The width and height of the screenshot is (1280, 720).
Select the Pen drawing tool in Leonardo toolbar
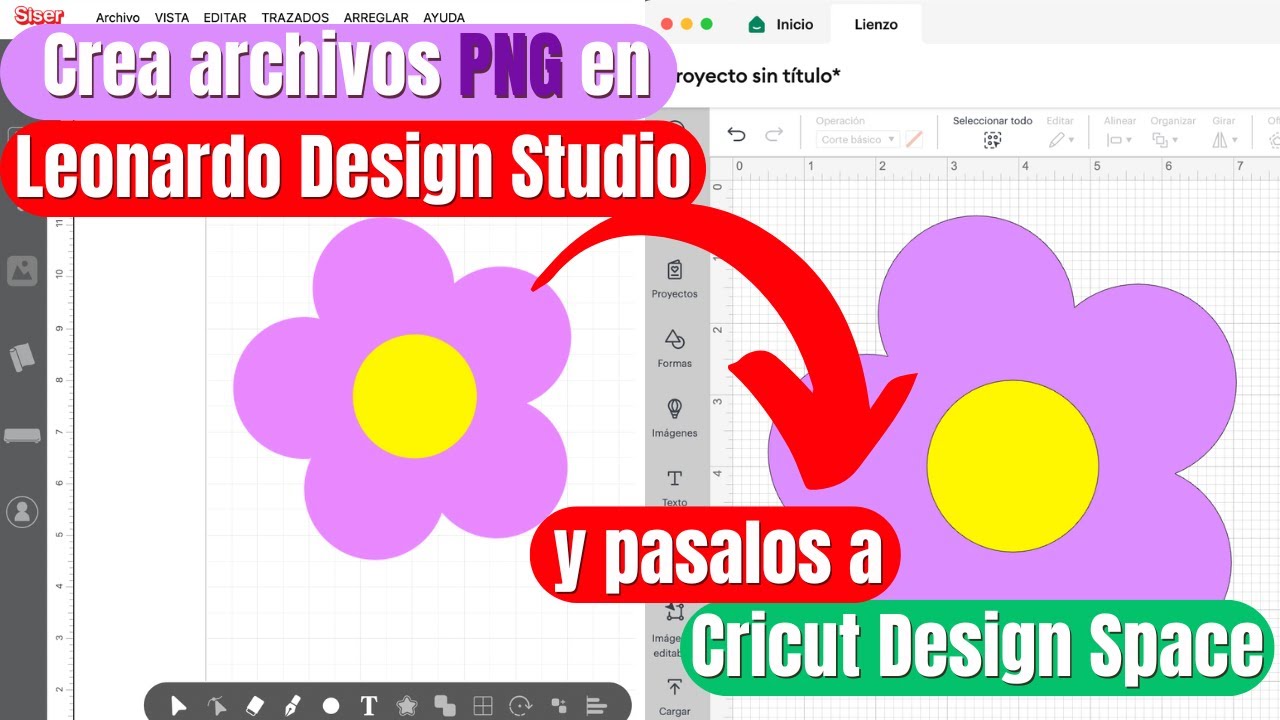coord(292,706)
